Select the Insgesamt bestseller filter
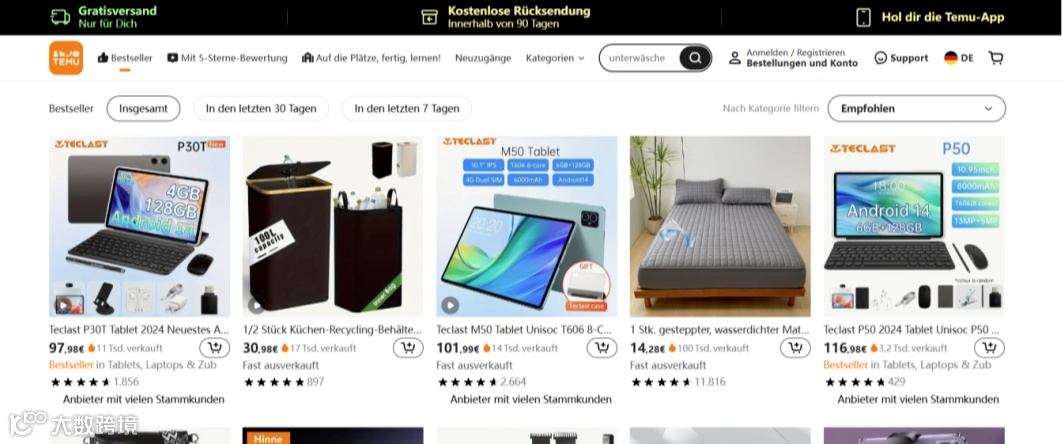Image resolution: width=1062 pixels, height=444 pixels. click(x=144, y=108)
